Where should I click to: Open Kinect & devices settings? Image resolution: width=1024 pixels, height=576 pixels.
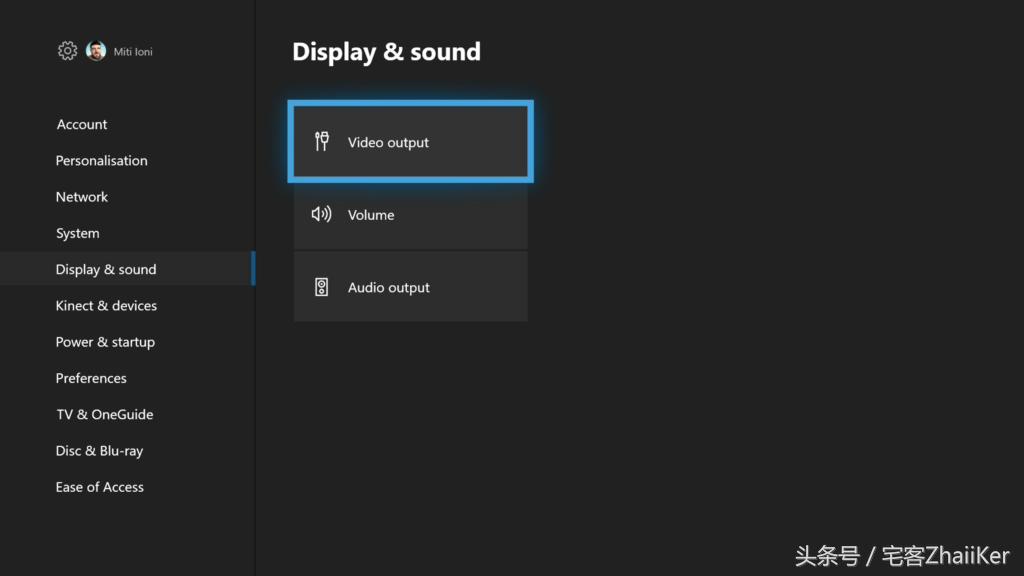tap(106, 306)
